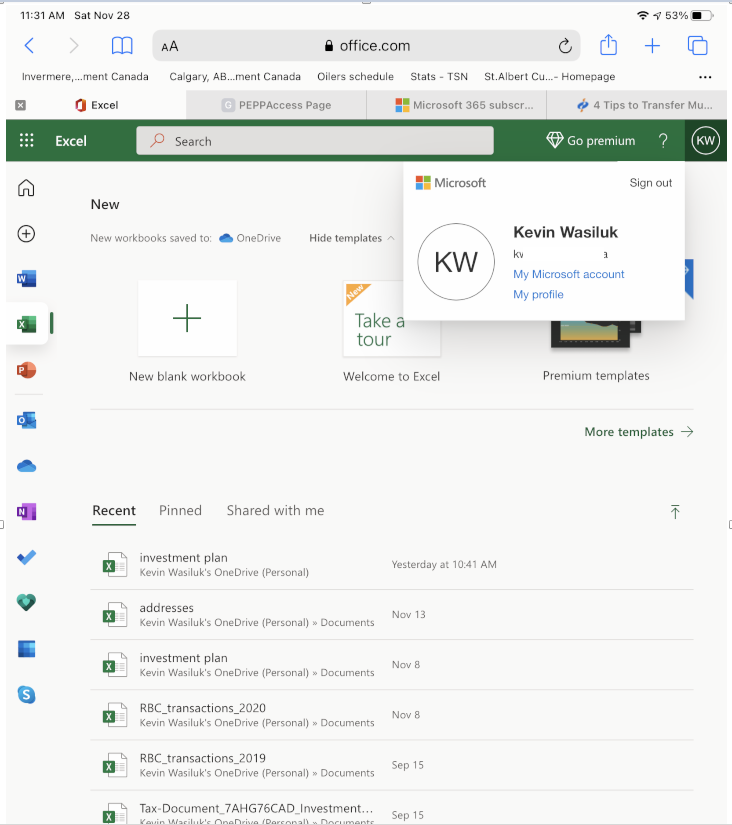732x825 pixels.
Task: Open Oilers schedule bookmark
Action: click(x=355, y=77)
